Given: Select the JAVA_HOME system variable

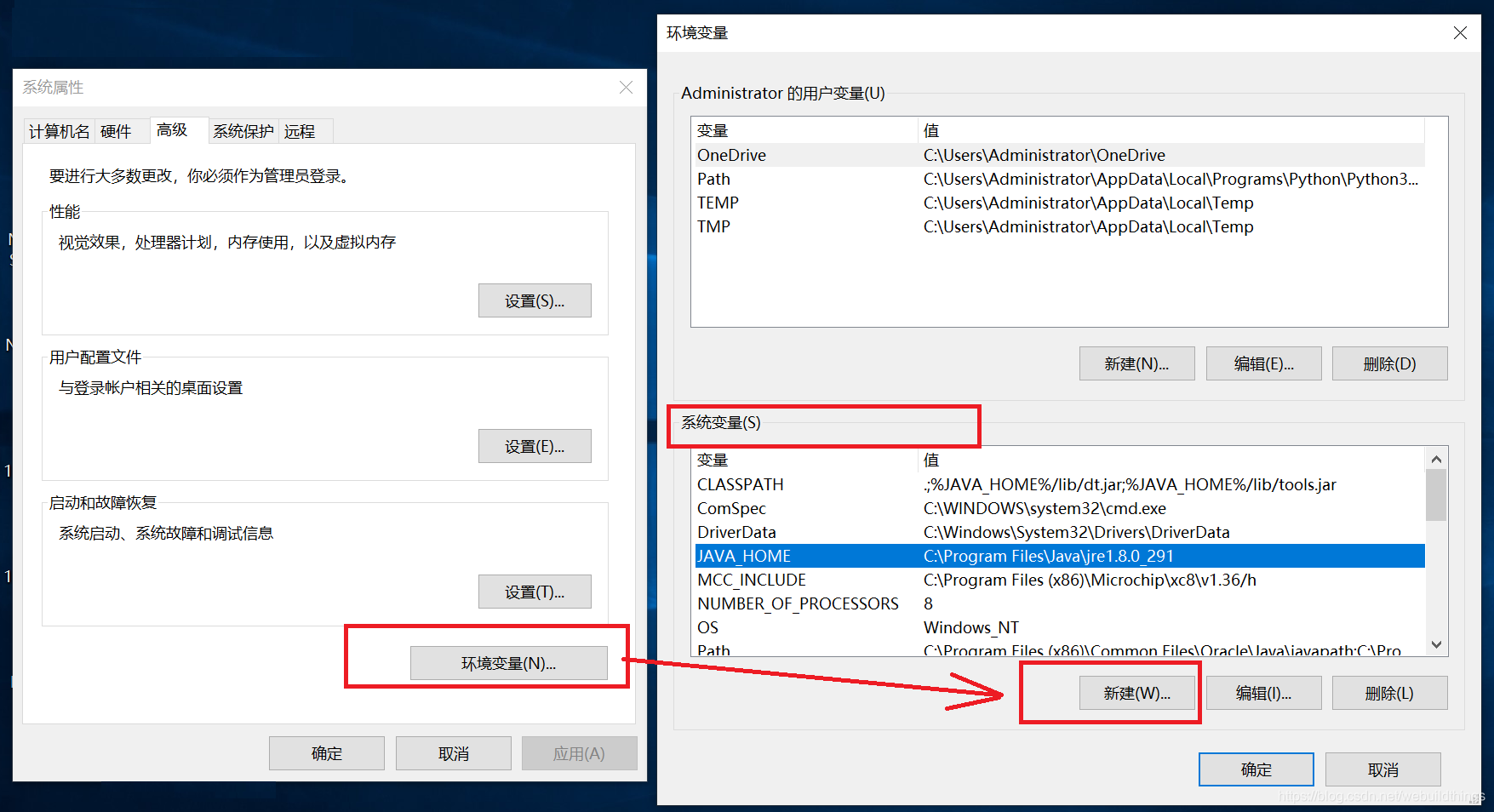Looking at the screenshot, I should (1060, 556).
